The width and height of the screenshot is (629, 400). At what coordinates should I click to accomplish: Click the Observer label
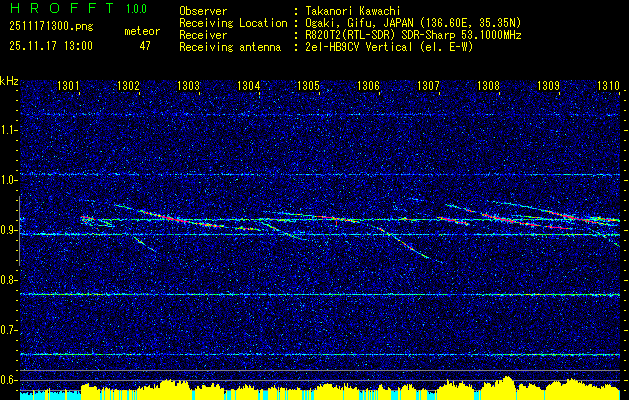pos(203,11)
